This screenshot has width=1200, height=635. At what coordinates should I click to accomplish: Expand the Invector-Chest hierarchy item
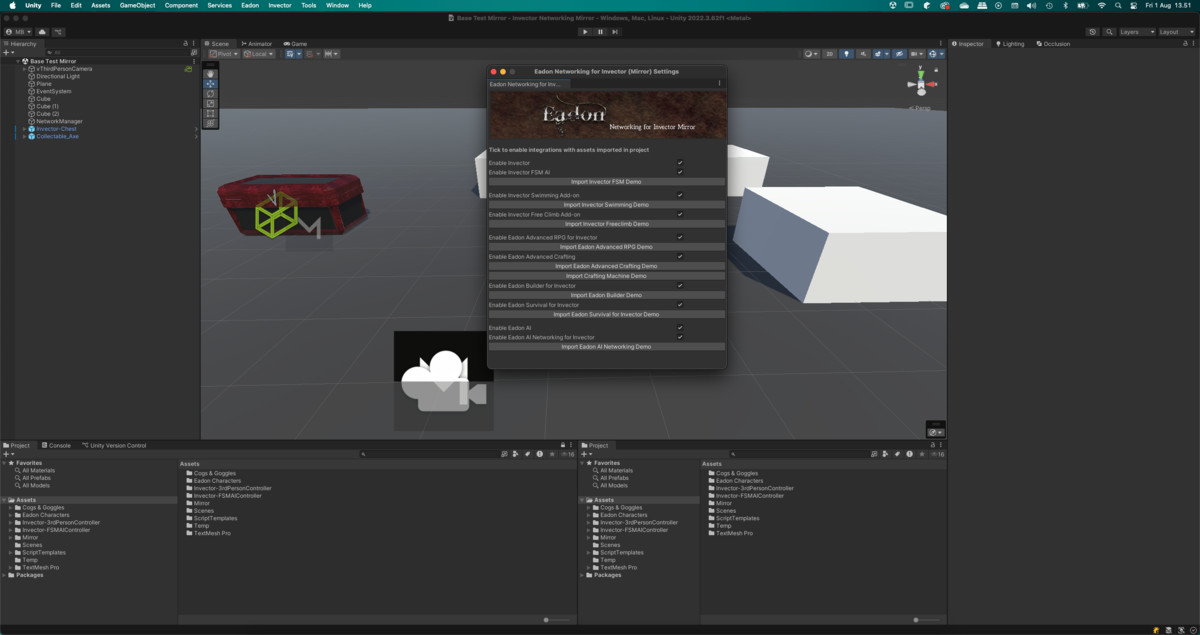(24, 129)
